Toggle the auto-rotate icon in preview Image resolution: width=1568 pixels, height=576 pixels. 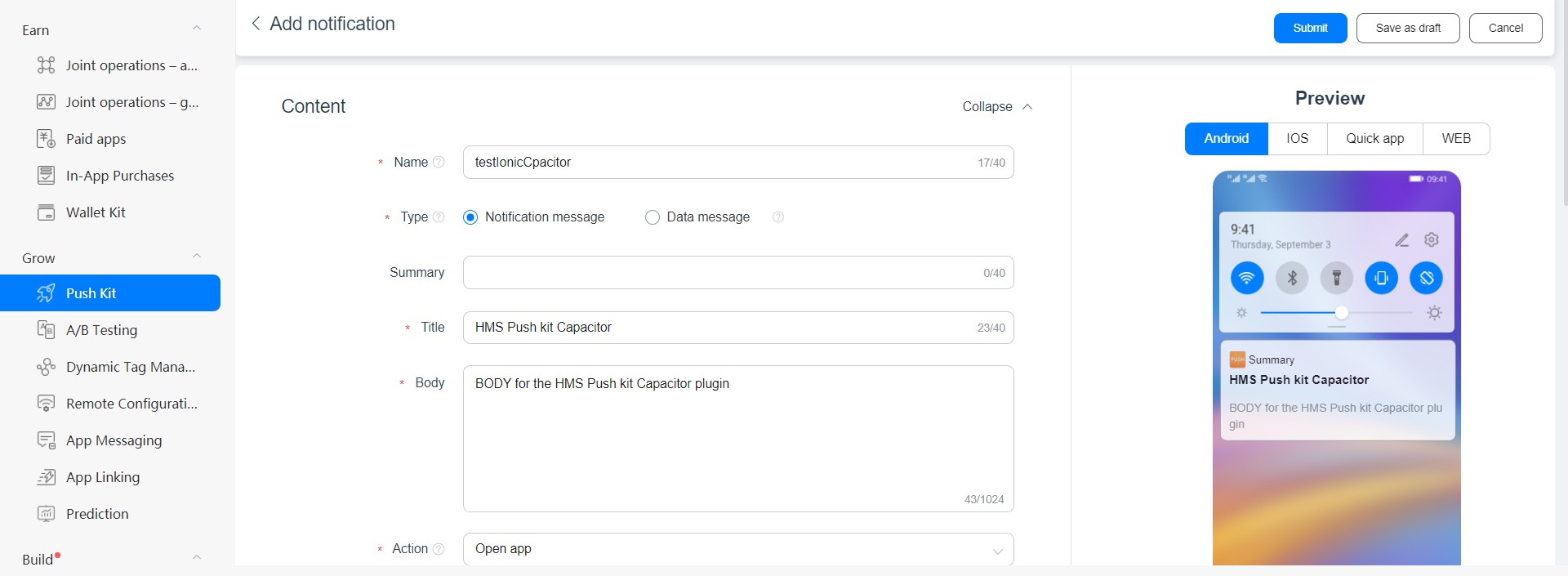point(1427,278)
